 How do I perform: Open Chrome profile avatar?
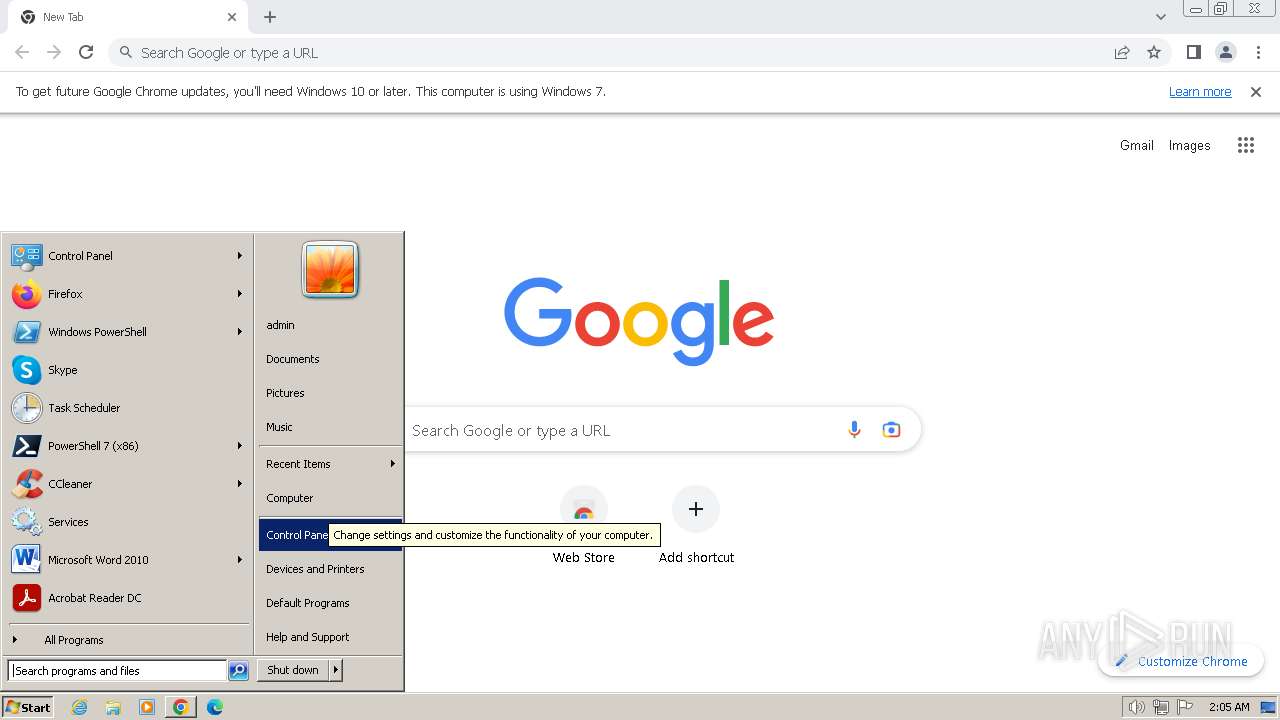point(1226,53)
